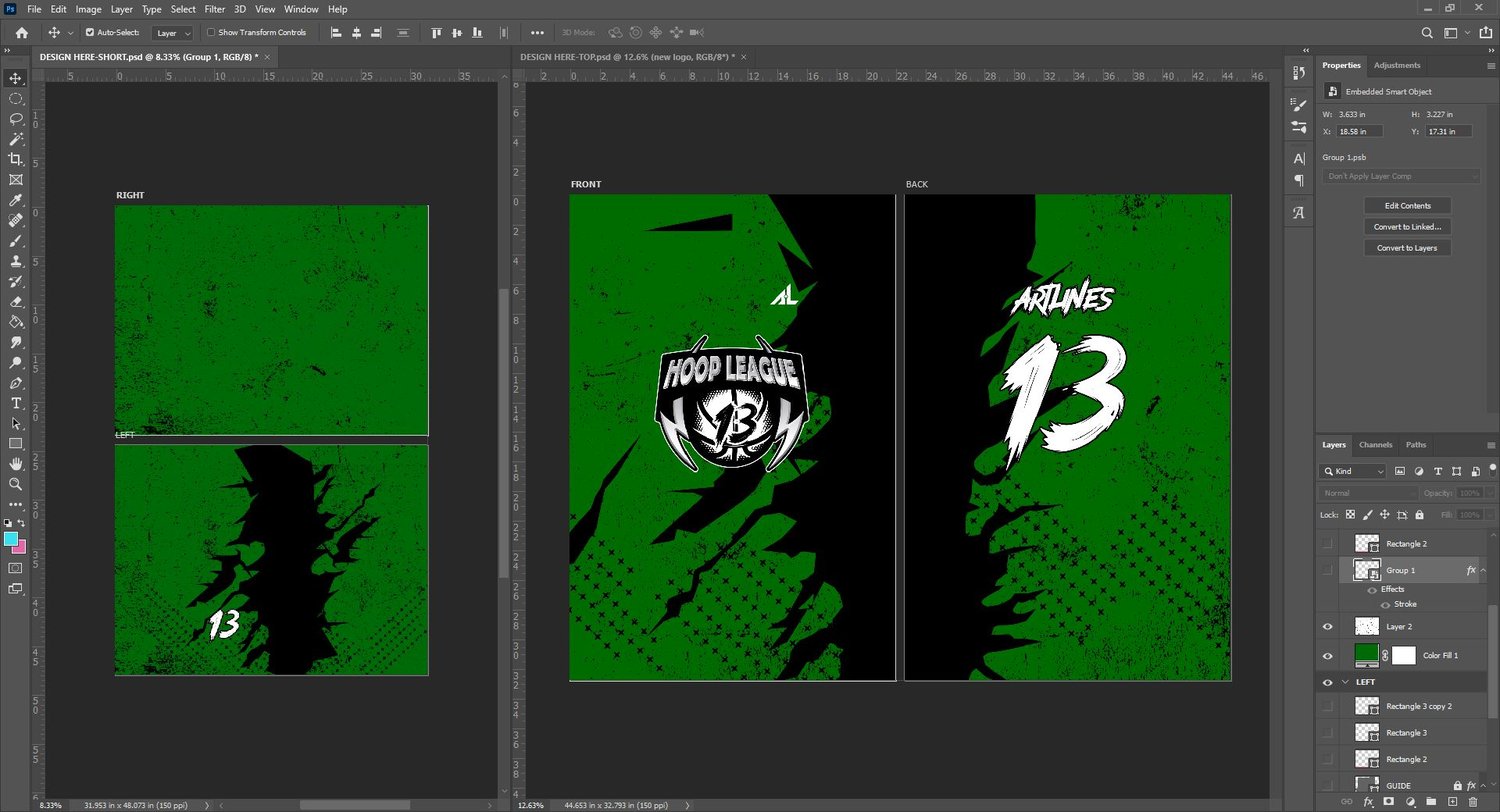The width and height of the screenshot is (1500, 812).
Task: Toggle Quick Mask mode icon
Action: click(15, 568)
